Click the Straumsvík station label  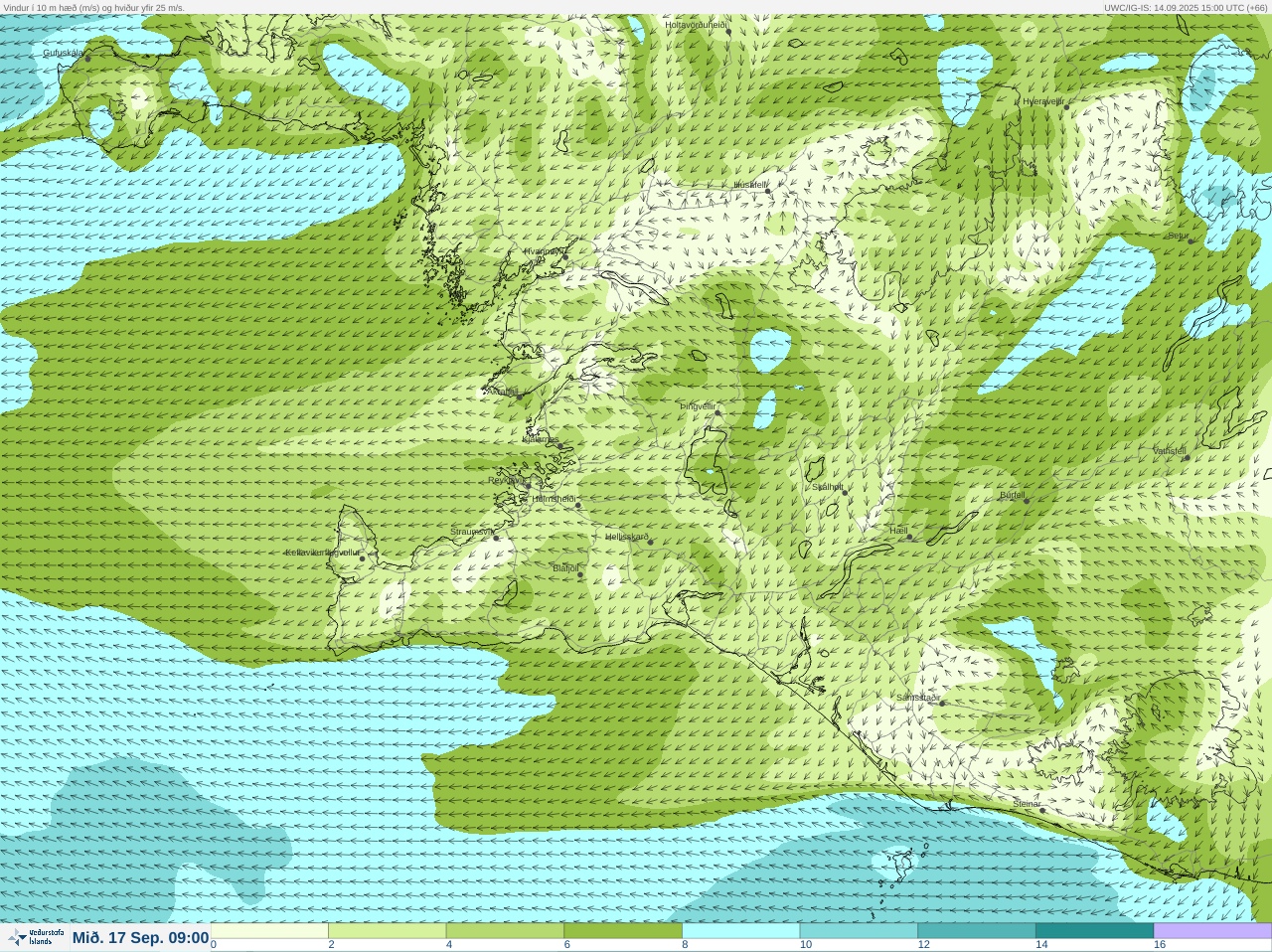[x=471, y=532]
